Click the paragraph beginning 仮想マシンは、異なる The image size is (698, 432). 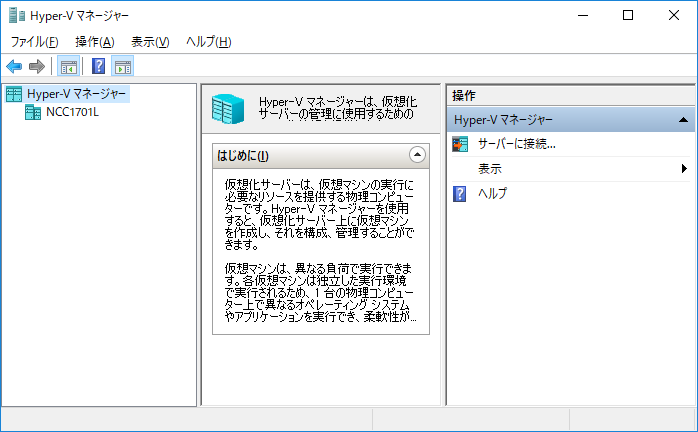tap(320, 293)
